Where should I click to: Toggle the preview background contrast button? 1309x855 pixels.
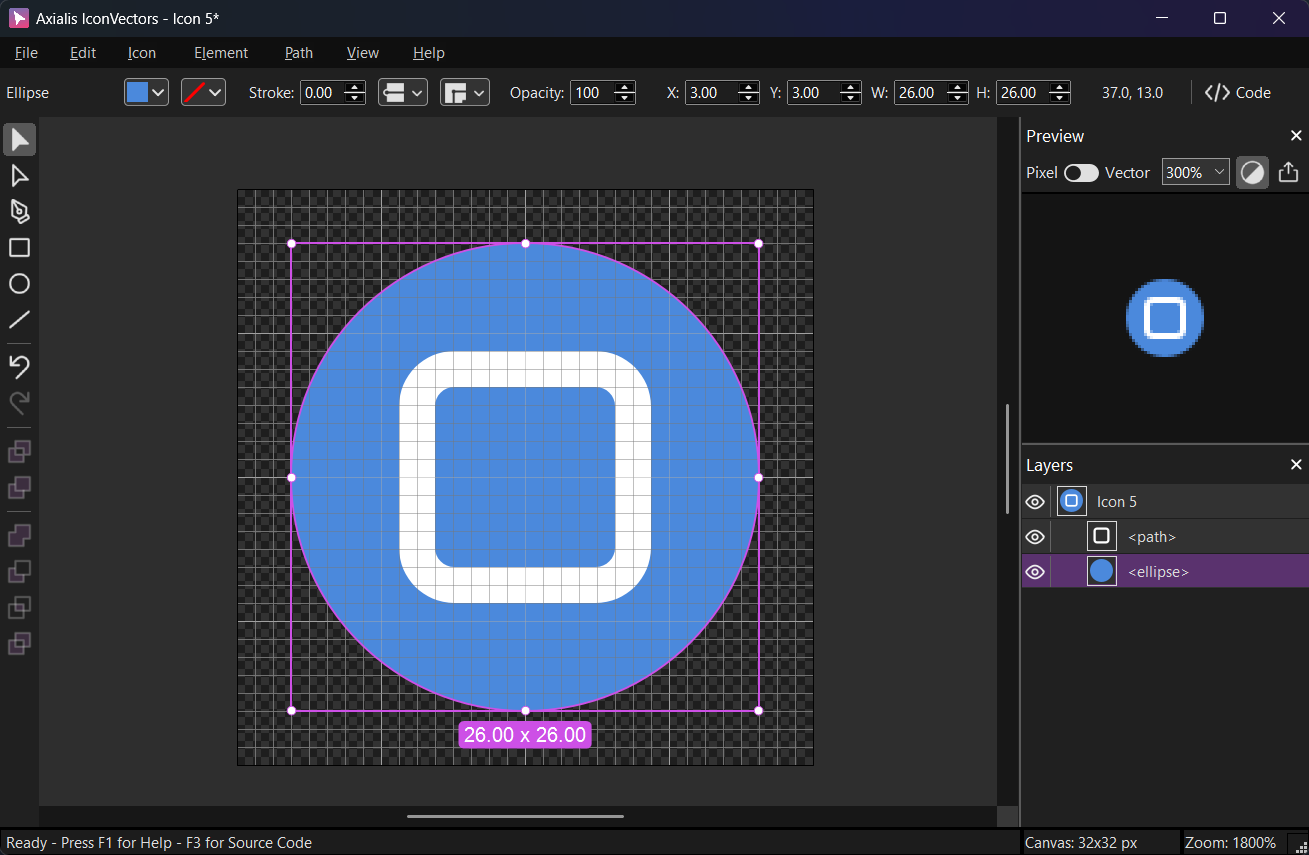pos(1252,172)
